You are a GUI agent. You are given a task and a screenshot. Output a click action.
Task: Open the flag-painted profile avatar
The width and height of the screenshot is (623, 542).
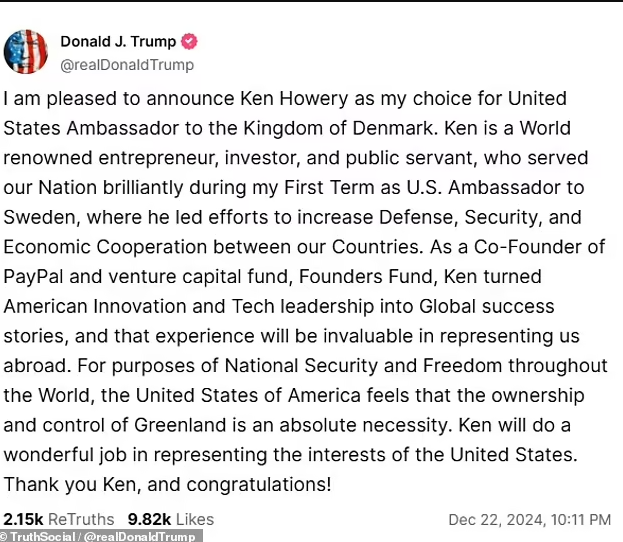(26, 52)
